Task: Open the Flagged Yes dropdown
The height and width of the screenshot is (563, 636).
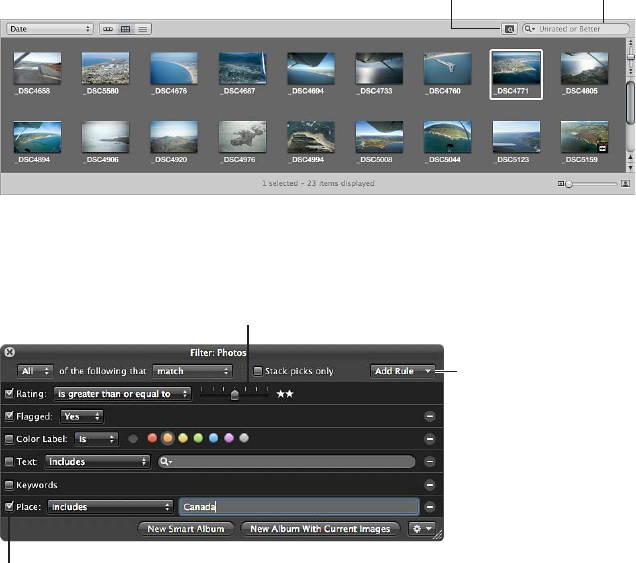Action: (x=82, y=416)
